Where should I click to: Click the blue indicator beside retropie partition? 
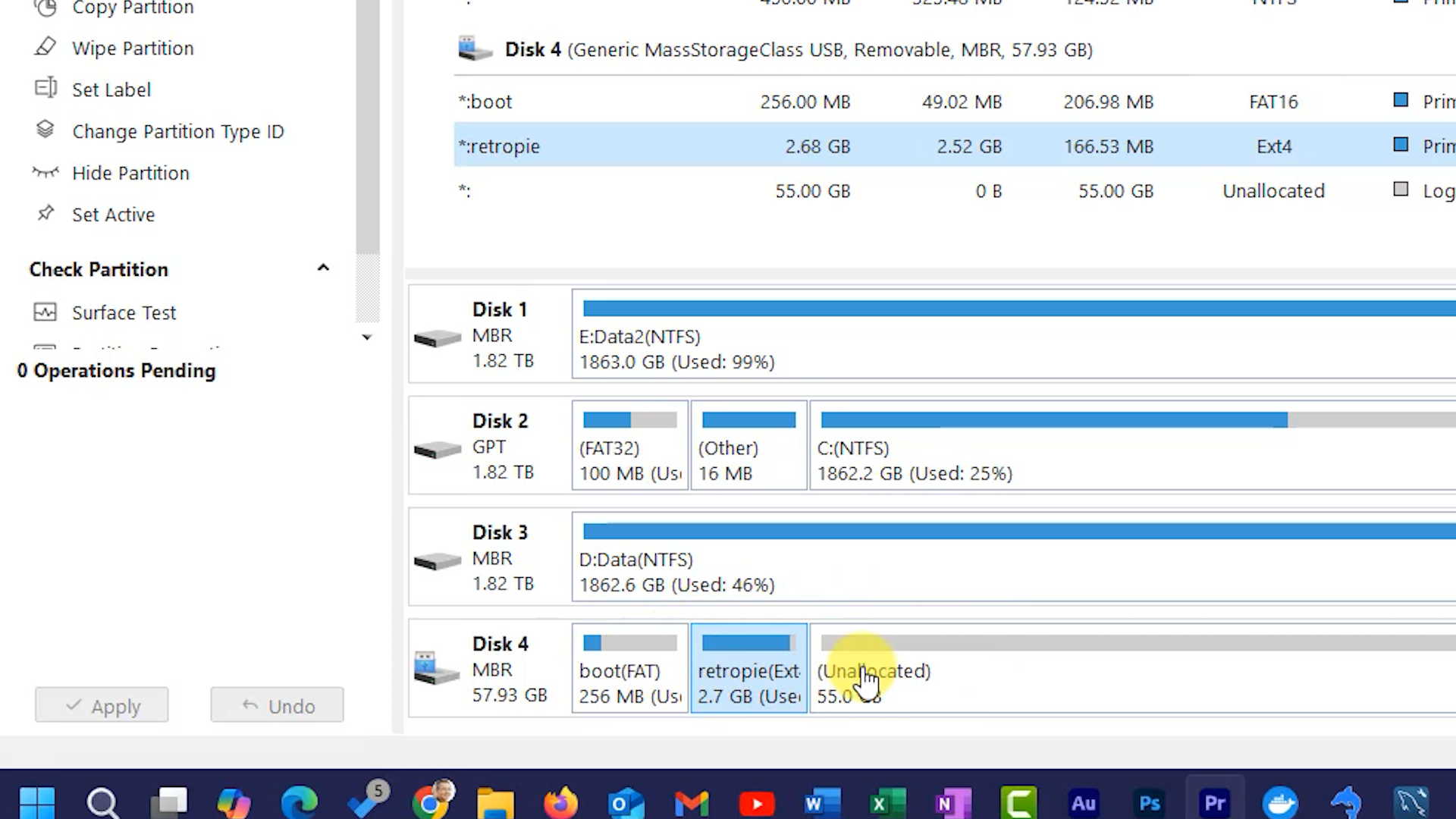(1401, 145)
